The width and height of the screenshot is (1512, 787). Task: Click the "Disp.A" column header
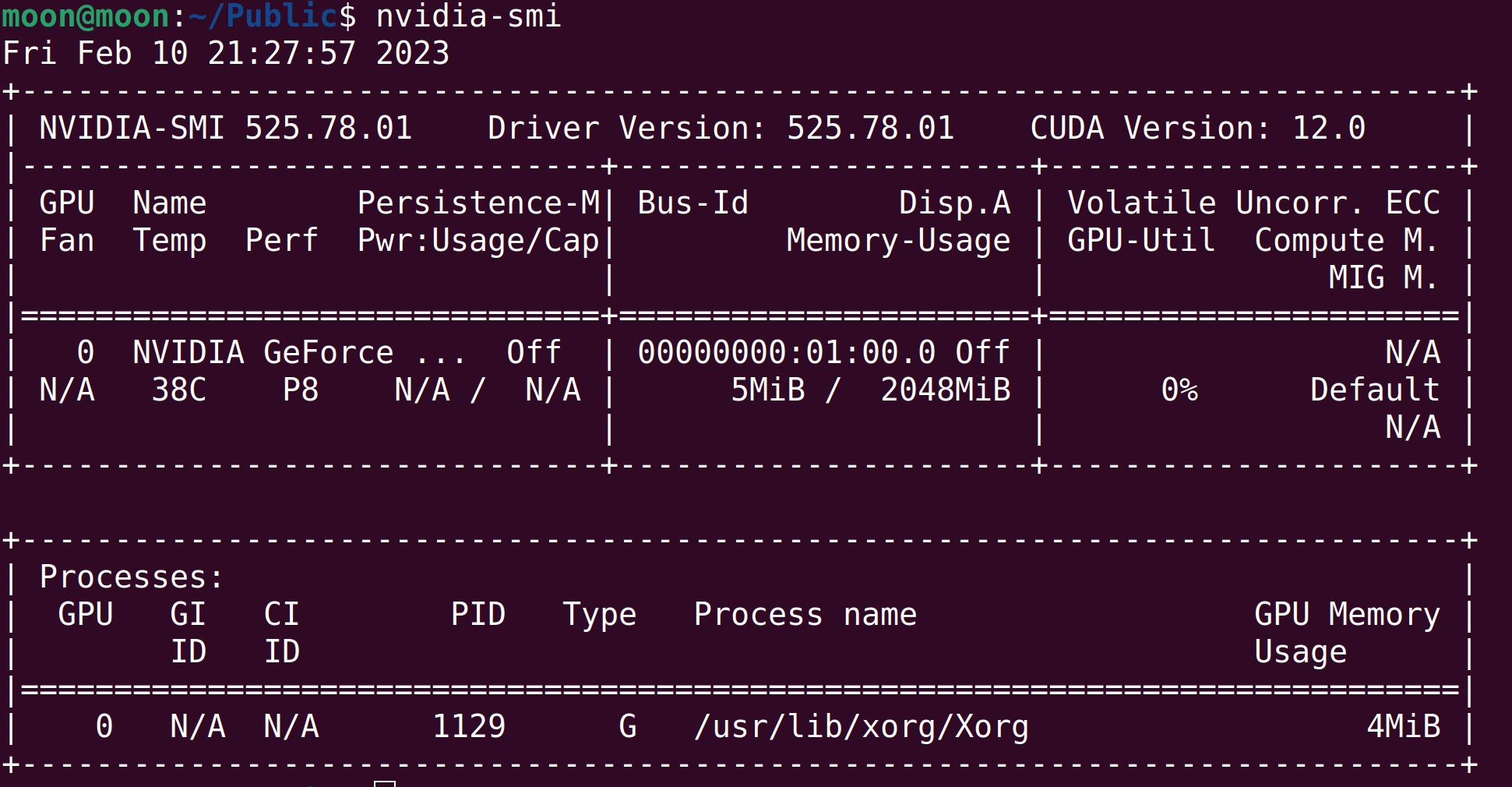(x=954, y=203)
